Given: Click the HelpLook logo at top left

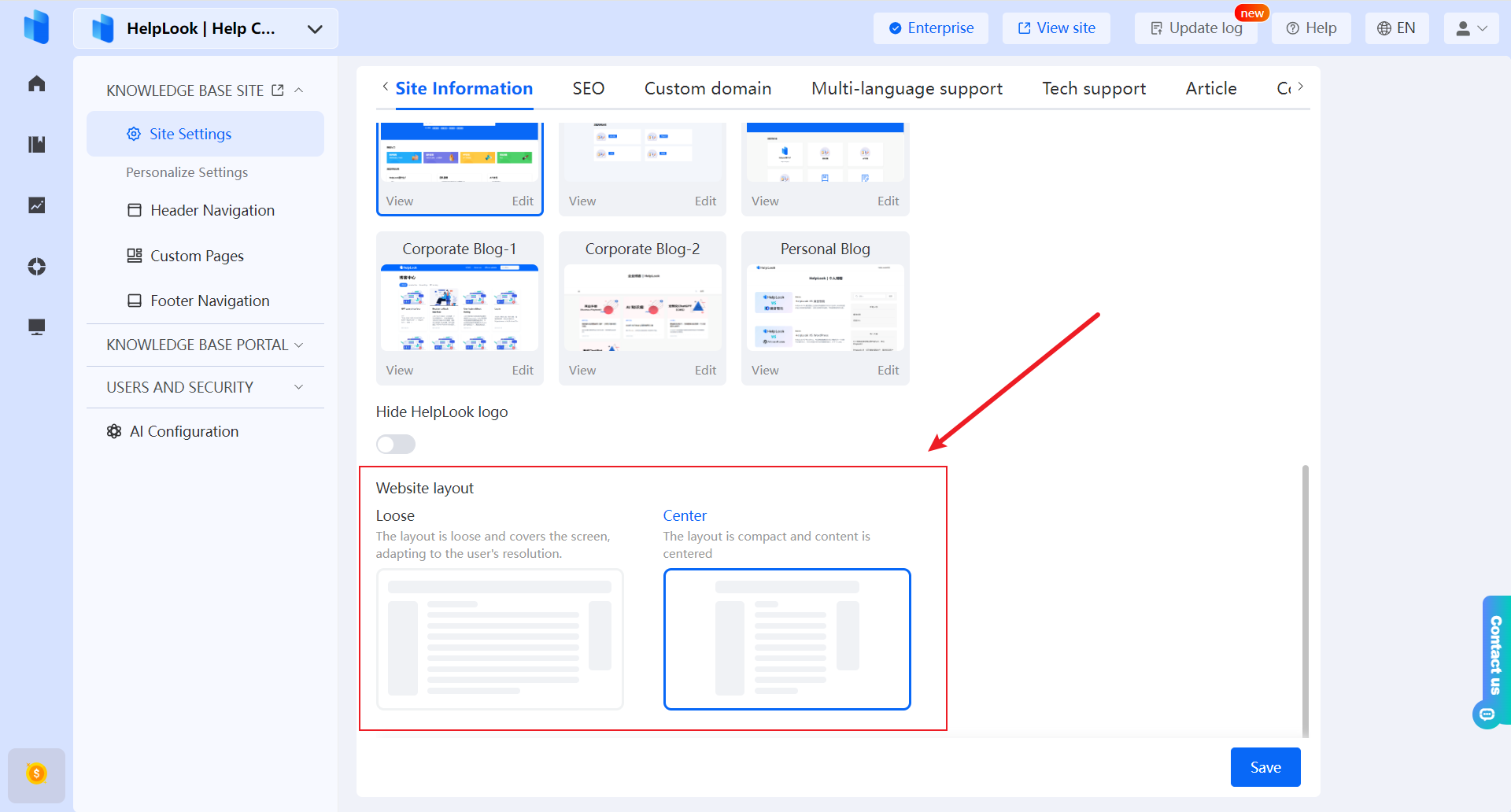Looking at the screenshot, I should coord(36,28).
